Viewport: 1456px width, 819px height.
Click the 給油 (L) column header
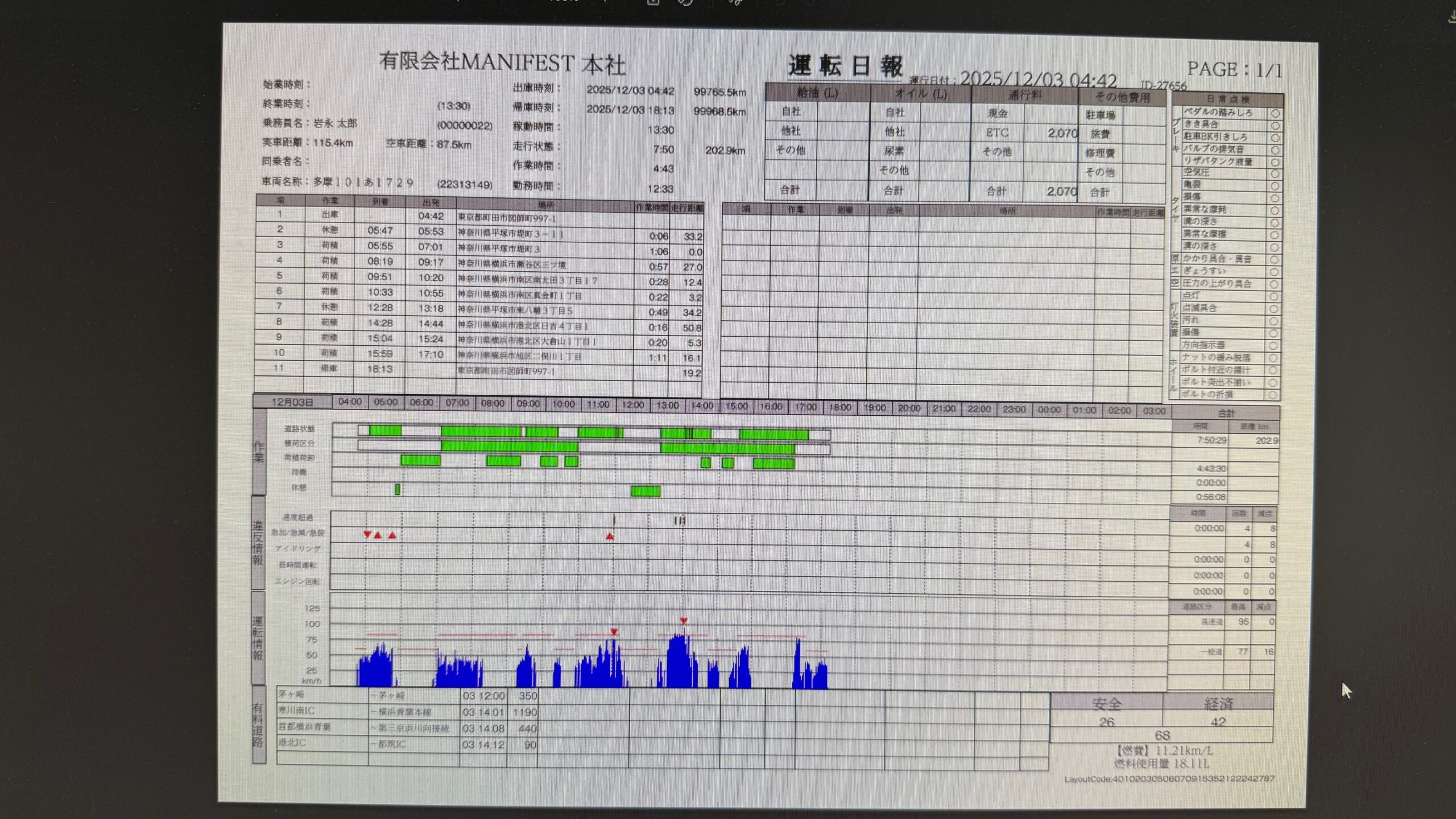[817, 93]
